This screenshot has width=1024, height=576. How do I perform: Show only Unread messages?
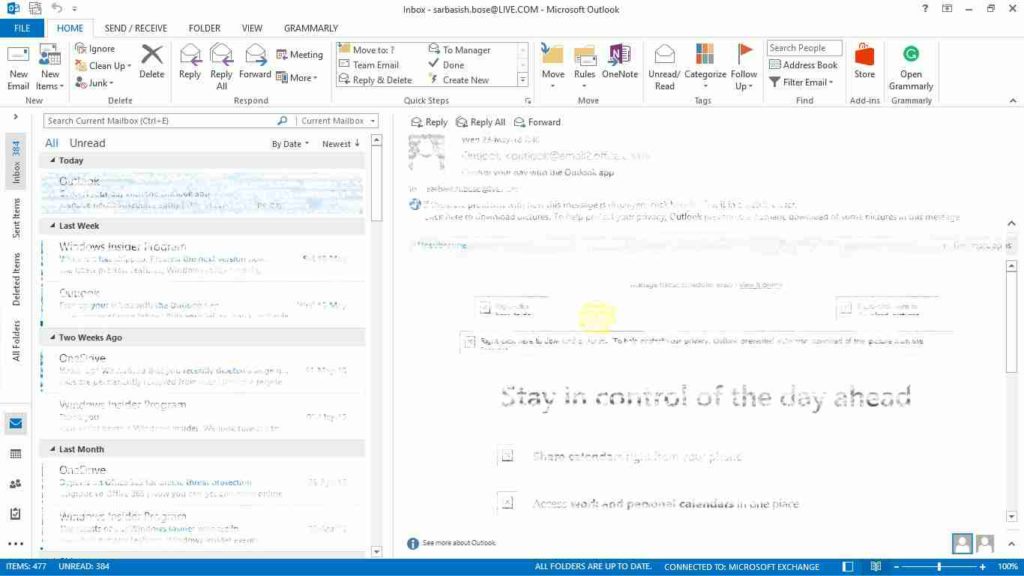(x=88, y=143)
